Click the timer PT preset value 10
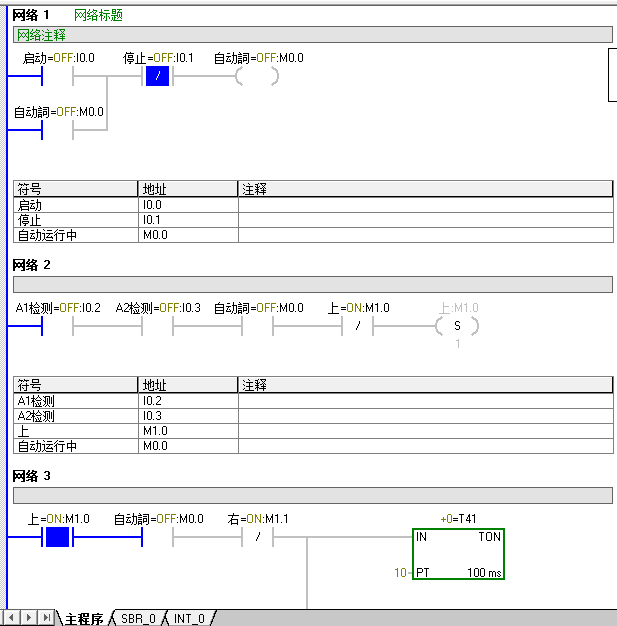Screen dimensions: 617x626 pyautogui.click(x=400, y=573)
